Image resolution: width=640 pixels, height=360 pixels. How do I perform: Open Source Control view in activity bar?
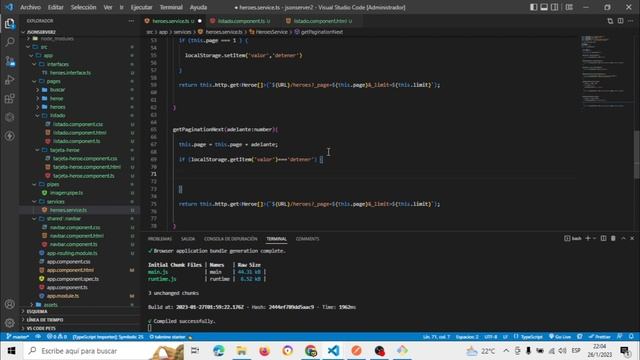coord(9,61)
